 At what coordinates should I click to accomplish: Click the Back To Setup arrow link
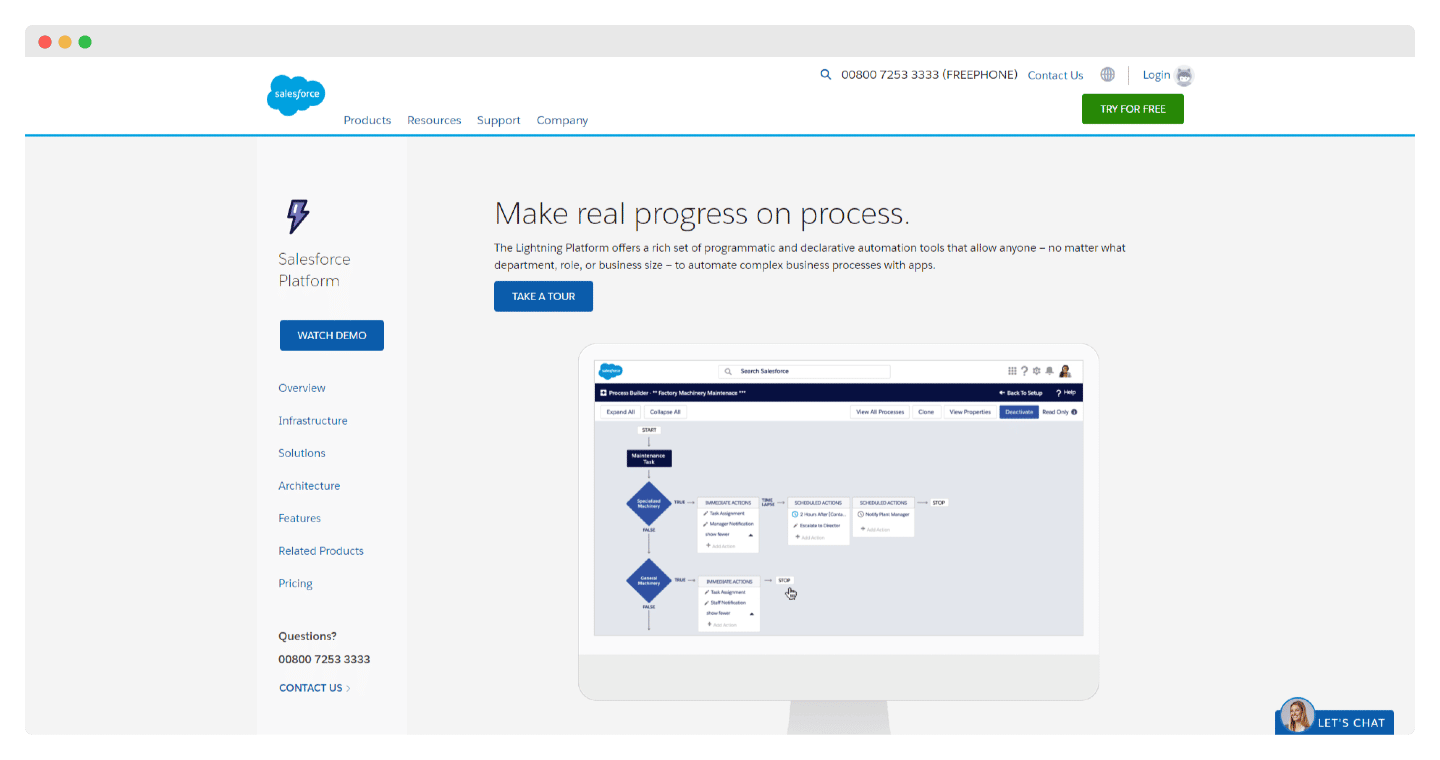coord(1021,393)
